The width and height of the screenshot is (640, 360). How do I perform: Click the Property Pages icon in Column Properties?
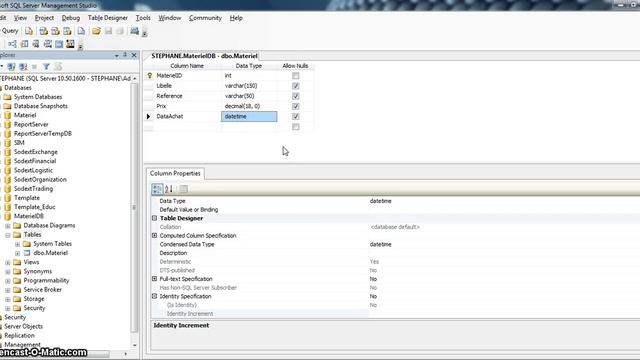(x=184, y=189)
